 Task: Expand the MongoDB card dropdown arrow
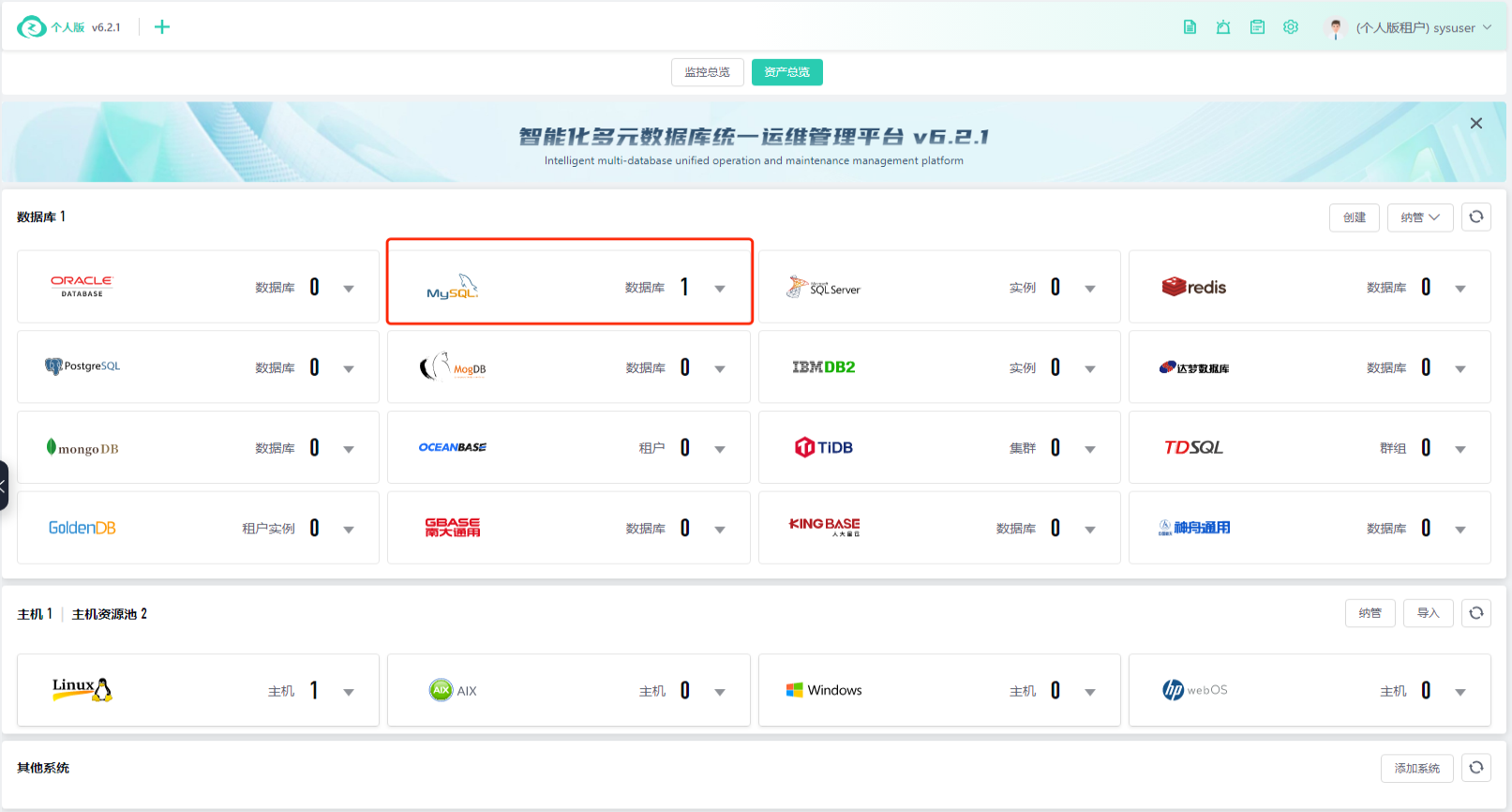[x=349, y=450]
